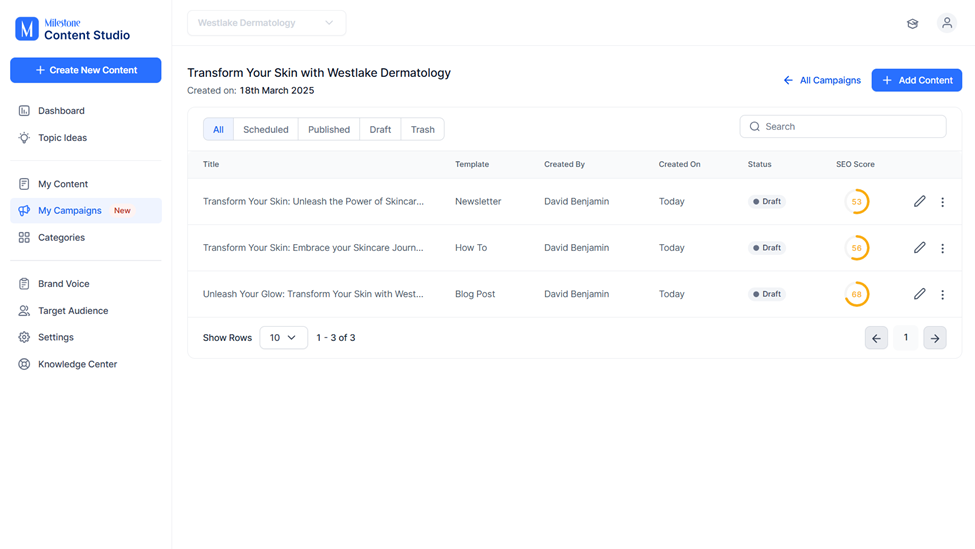Viewport: 975px width, 549px height.
Task: Click the SEO score 56 ring
Action: click(856, 247)
